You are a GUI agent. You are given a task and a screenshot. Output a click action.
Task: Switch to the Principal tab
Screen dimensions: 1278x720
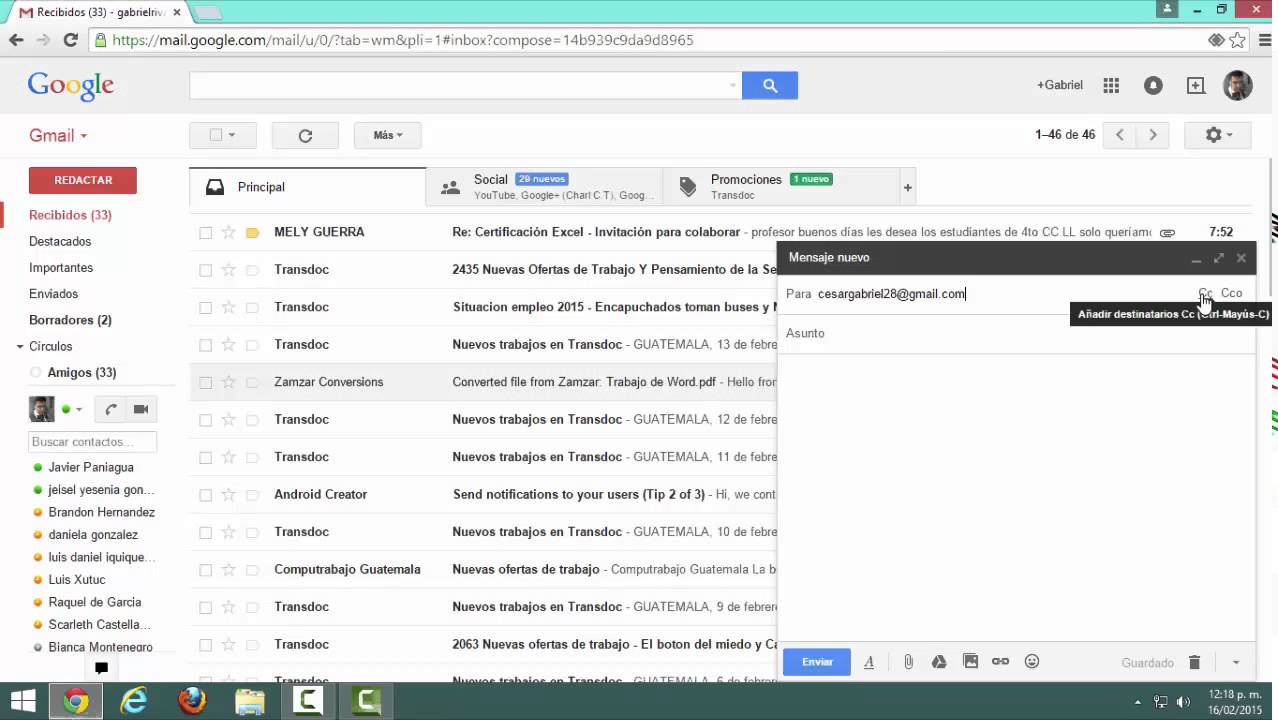coord(307,187)
